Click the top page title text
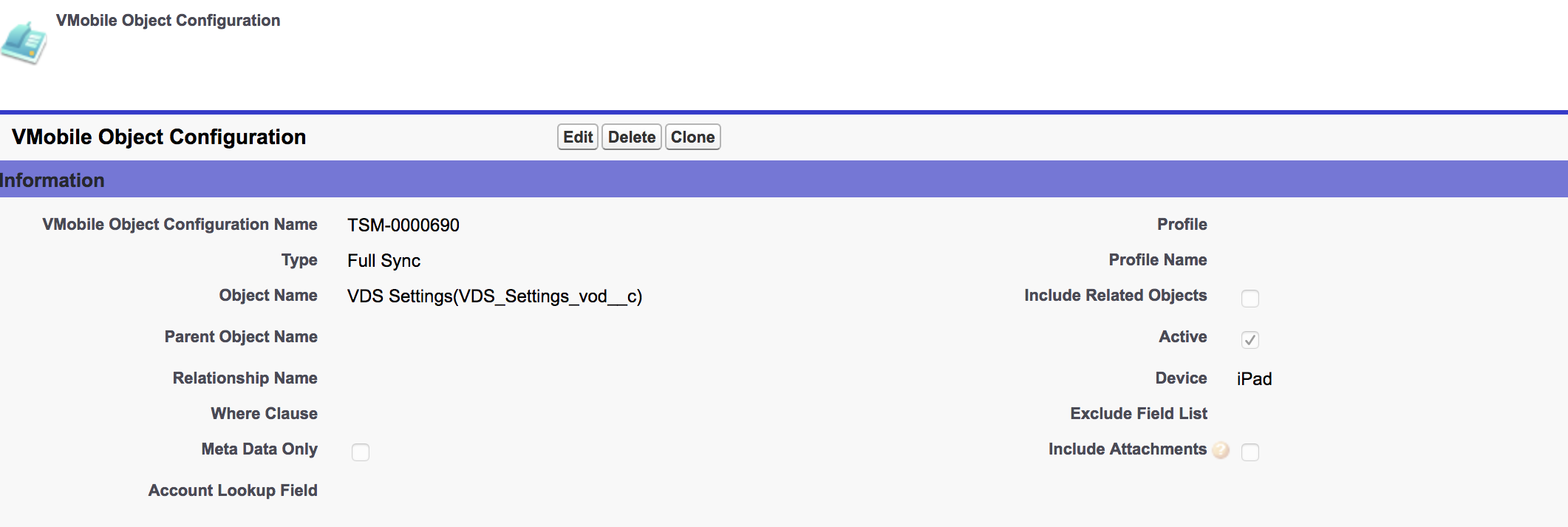The image size is (1568, 527). pos(168,21)
